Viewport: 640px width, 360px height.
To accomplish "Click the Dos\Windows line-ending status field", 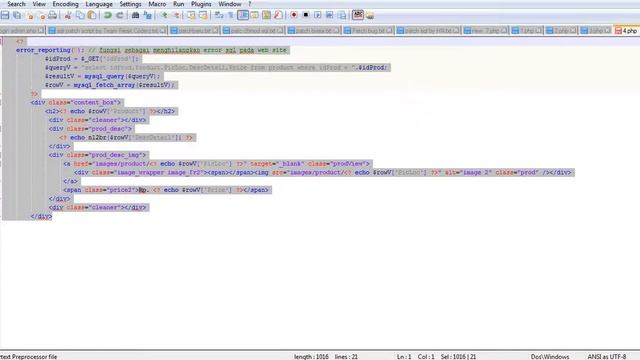I will pyautogui.click(x=550, y=357).
